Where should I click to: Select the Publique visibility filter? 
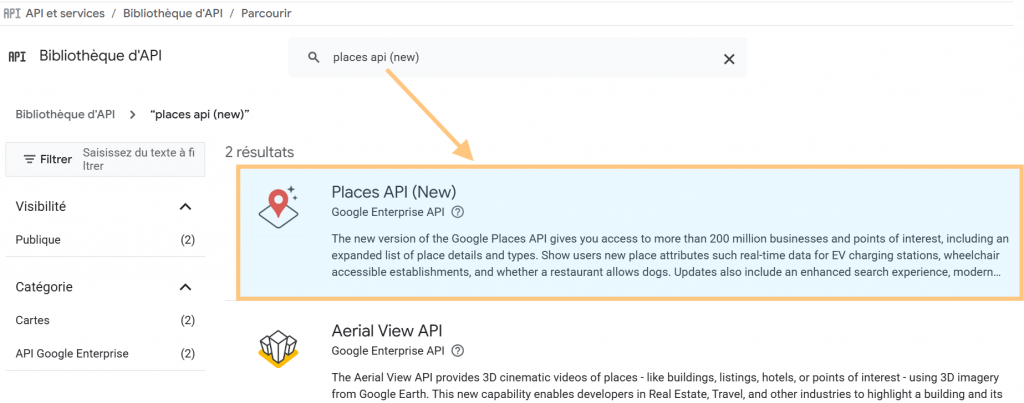pos(38,240)
